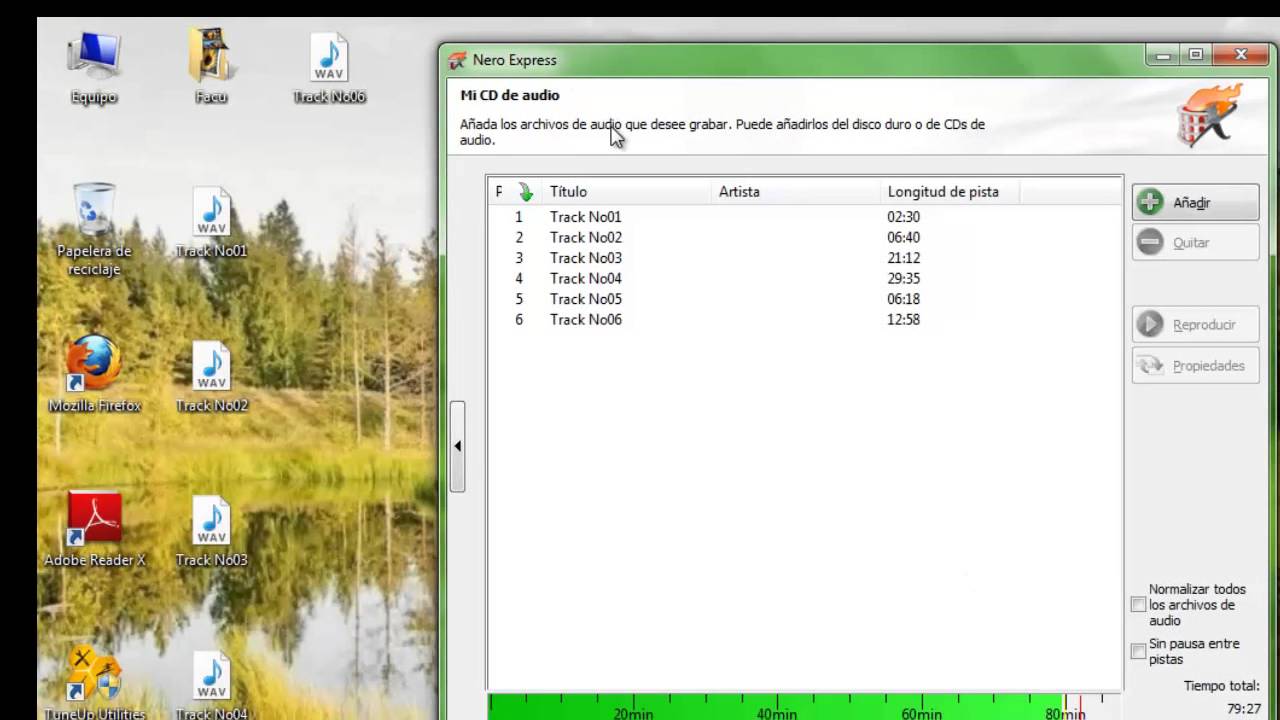This screenshot has width=1280, height=720.
Task: Open the Equipo desktop icon
Action: click(x=94, y=67)
